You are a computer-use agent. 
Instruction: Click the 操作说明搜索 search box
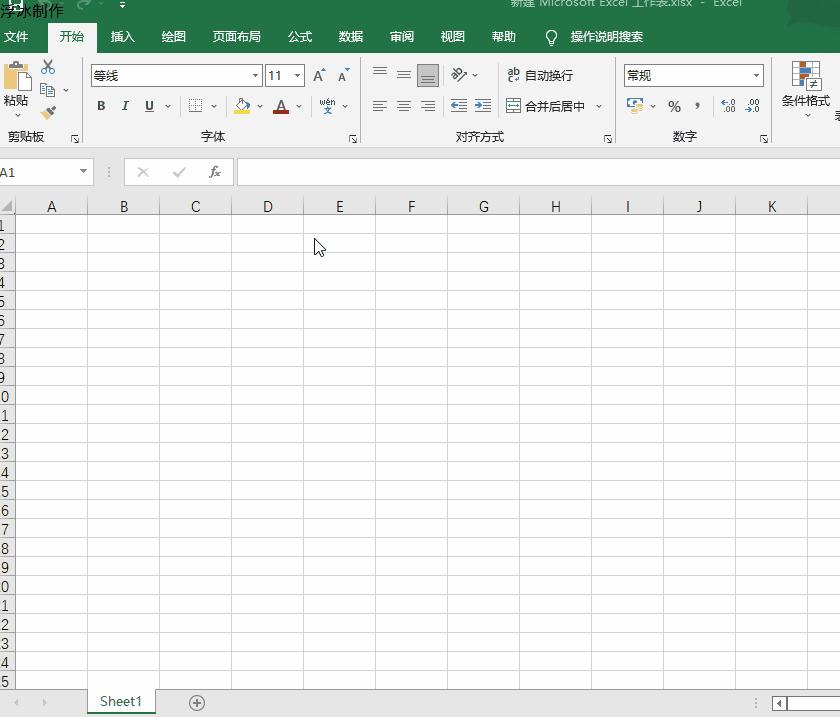606,37
